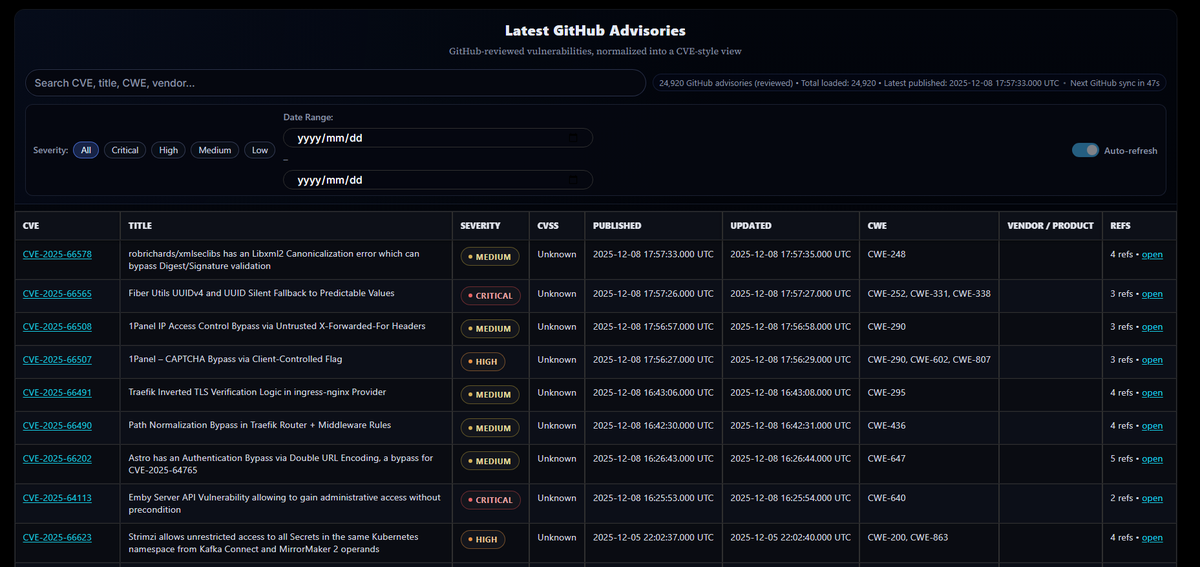This screenshot has width=1200, height=567.
Task: Open the start date calendar picker icon
Action: (573, 138)
